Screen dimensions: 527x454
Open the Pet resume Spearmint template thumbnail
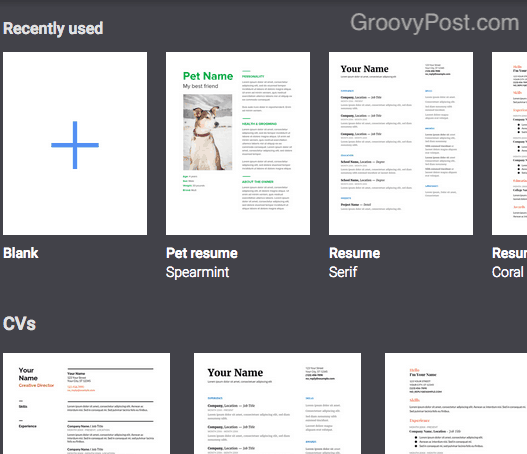point(238,143)
